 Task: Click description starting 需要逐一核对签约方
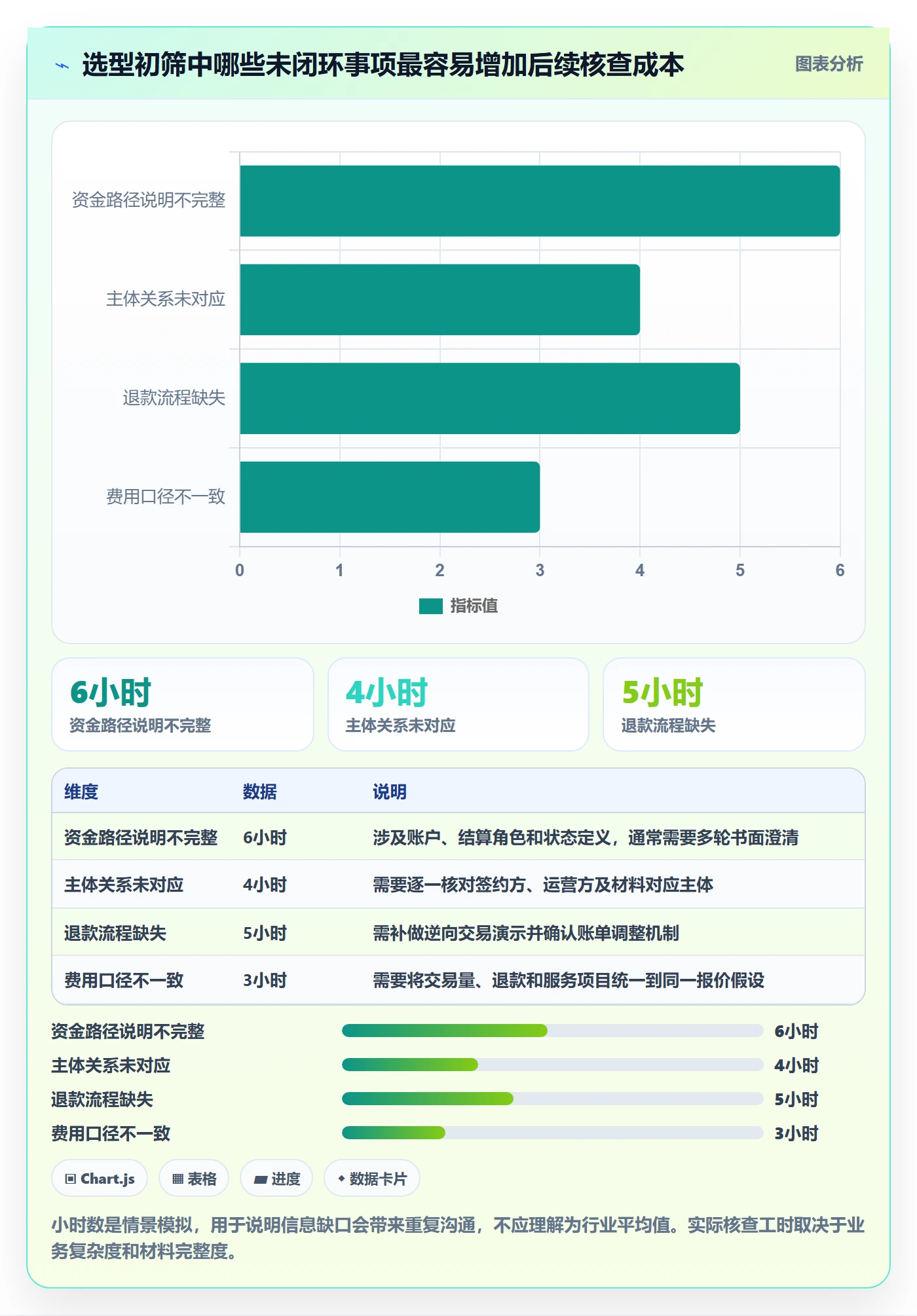click(543, 885)
